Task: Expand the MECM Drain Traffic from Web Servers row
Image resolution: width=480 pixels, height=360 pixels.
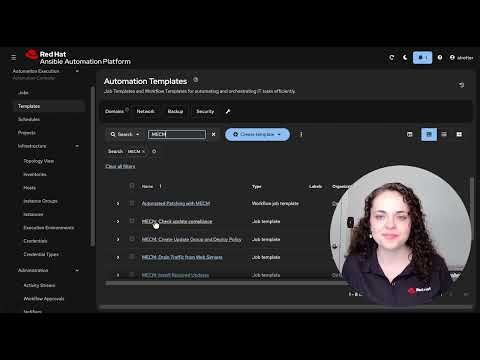Action: [118, 257]
